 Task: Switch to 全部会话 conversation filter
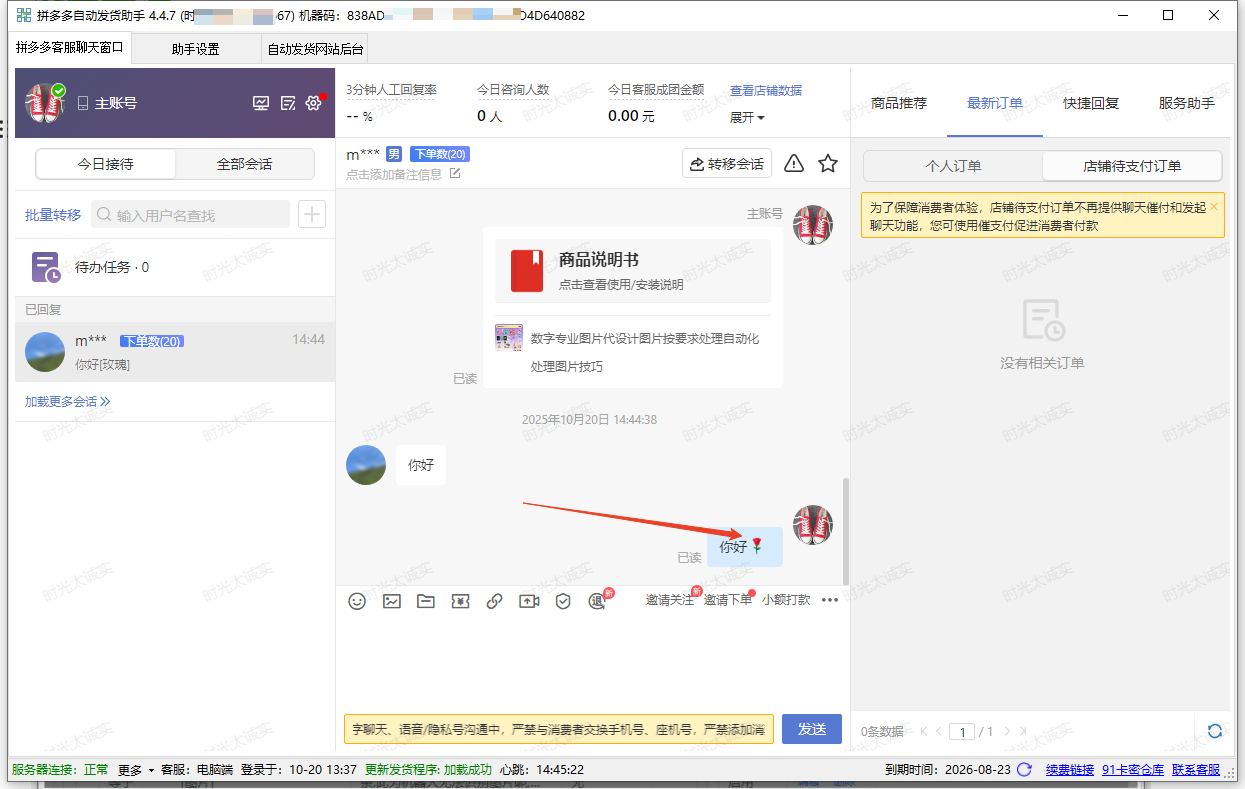tap(244, 164)
